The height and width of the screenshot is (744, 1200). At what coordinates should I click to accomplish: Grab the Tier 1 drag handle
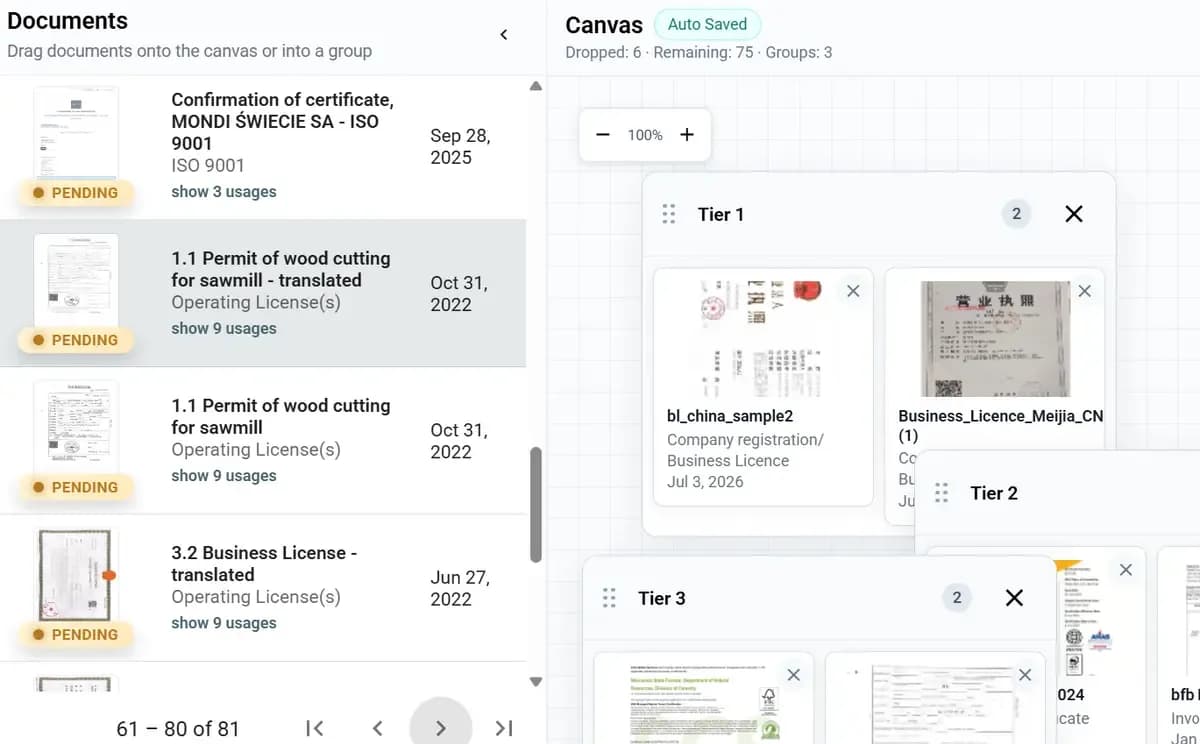point(669,214)
